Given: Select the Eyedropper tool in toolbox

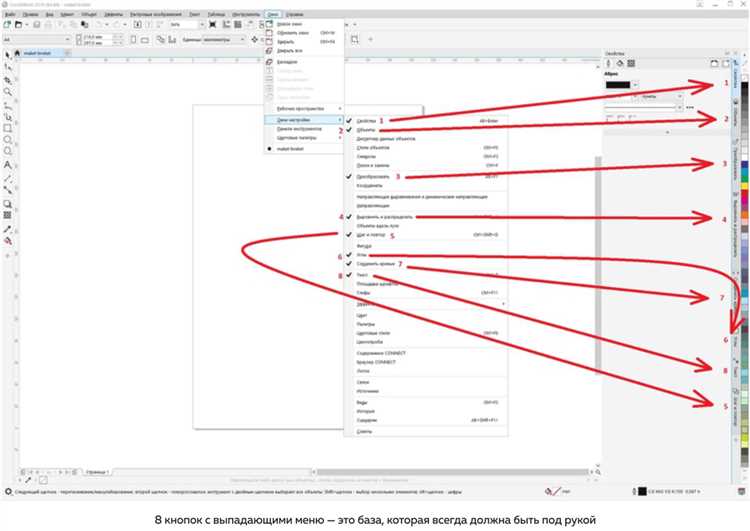Looking at the screenshot, I should tap(8, 227).
